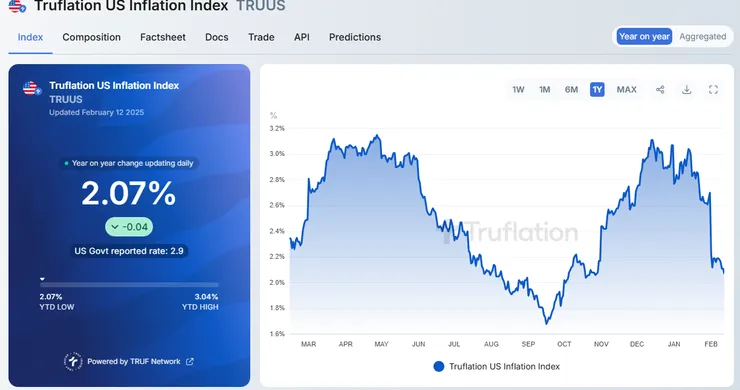The width and height of the screenshot is (740, 390).
Task: Download the chart data icon
Action: click(687, 90)
